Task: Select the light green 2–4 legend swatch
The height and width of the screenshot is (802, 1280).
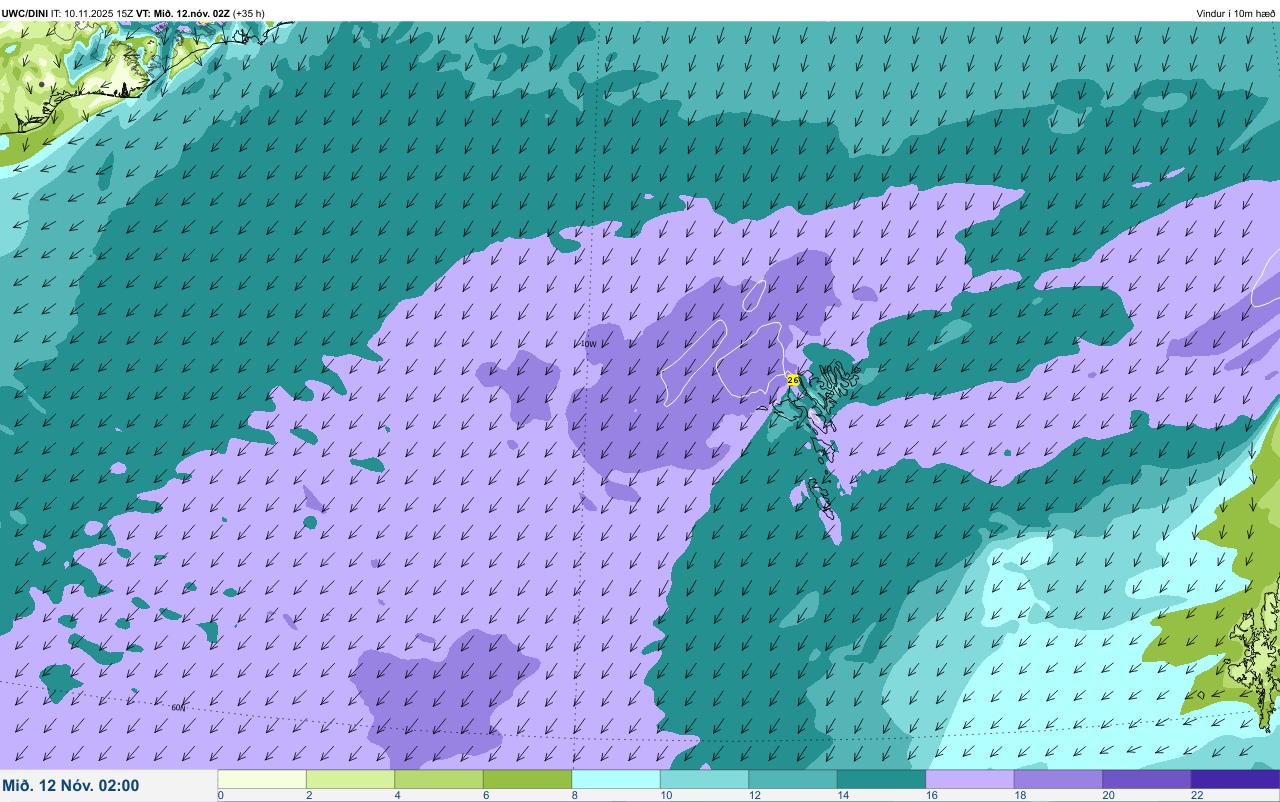Action: [x=350, y=779]
